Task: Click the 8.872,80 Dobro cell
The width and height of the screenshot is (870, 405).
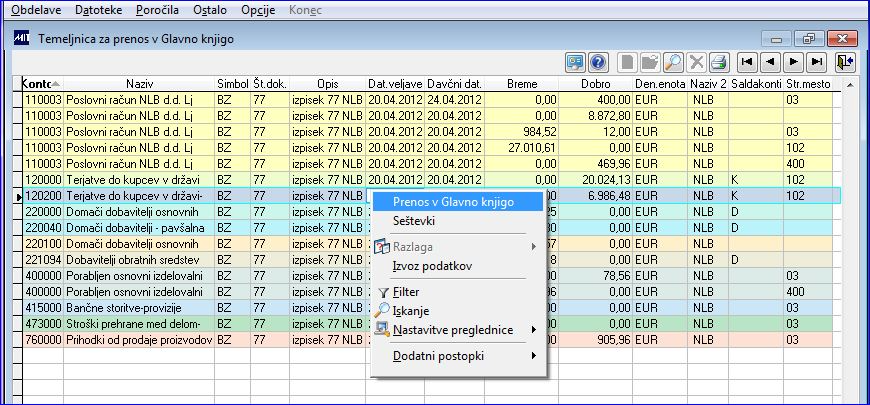Action: 596,116
